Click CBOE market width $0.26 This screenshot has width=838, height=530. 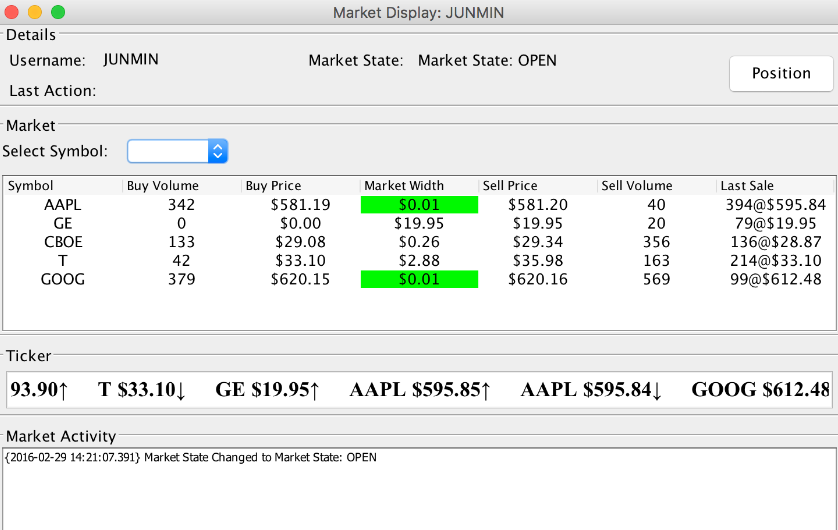click(419, 242)
